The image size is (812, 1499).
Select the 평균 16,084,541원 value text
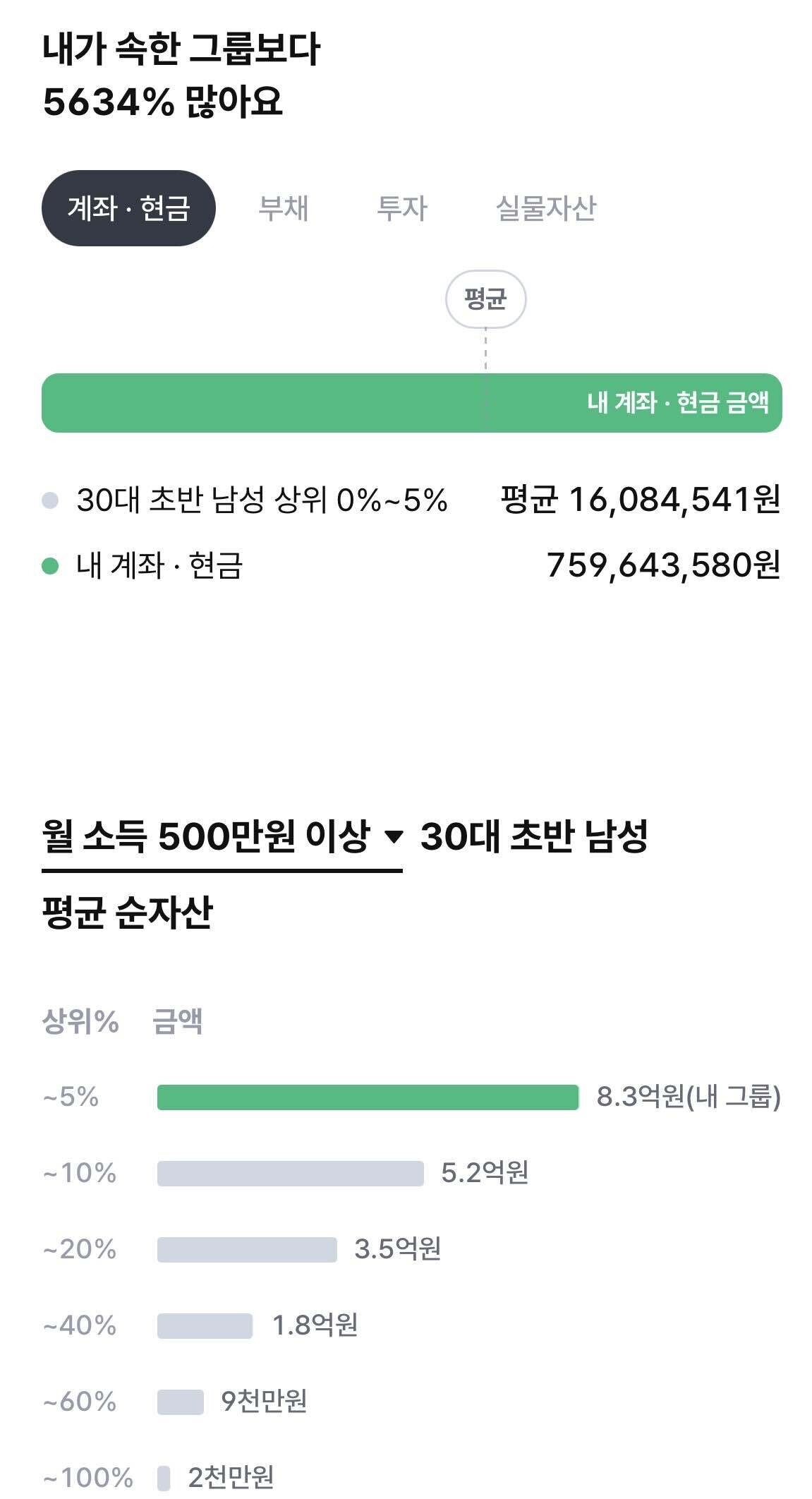[638, 499]
